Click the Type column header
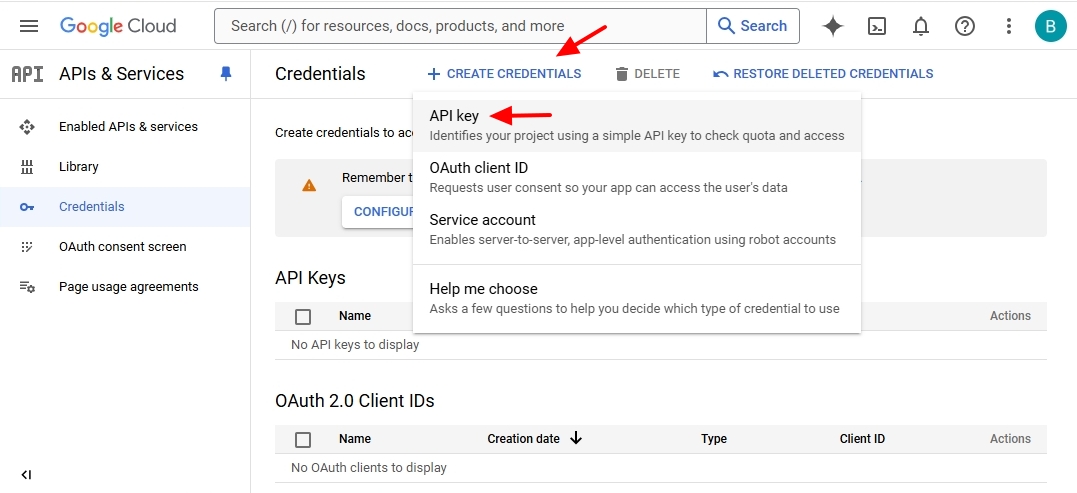The image size is (1077, 493). 714,439
